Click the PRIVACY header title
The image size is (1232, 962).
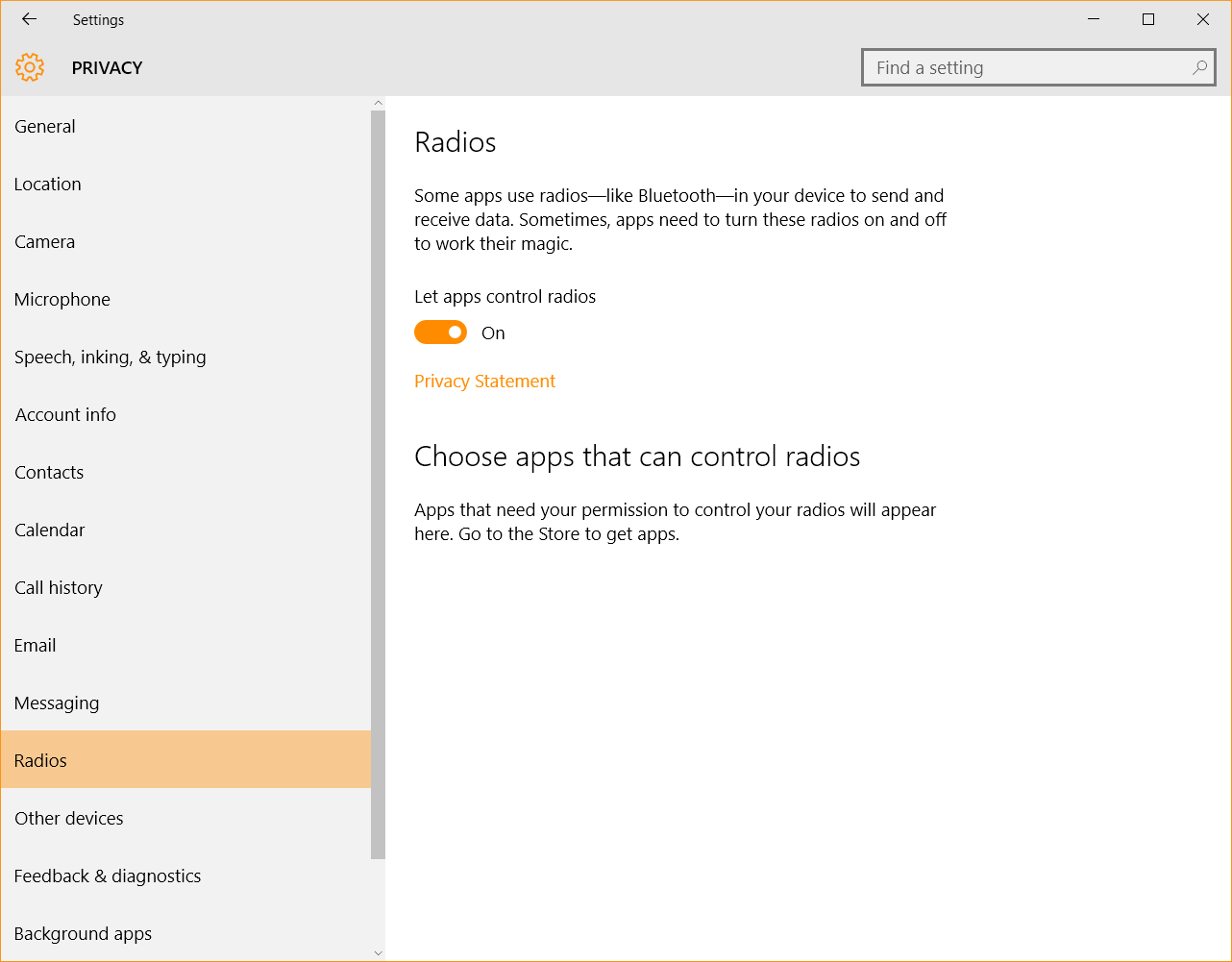[x=107, y=68]
